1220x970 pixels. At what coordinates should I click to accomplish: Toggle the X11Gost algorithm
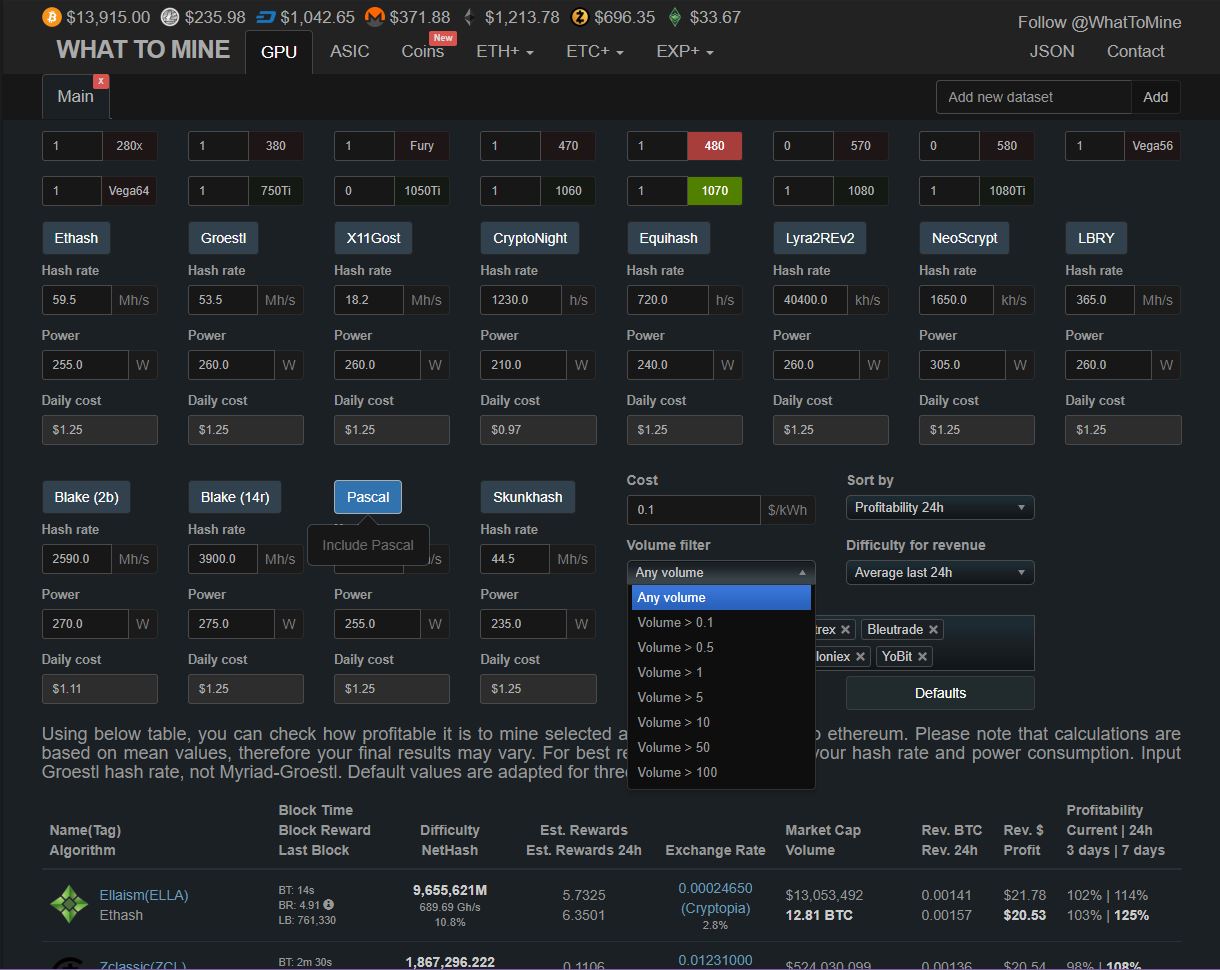click(373, 238)
